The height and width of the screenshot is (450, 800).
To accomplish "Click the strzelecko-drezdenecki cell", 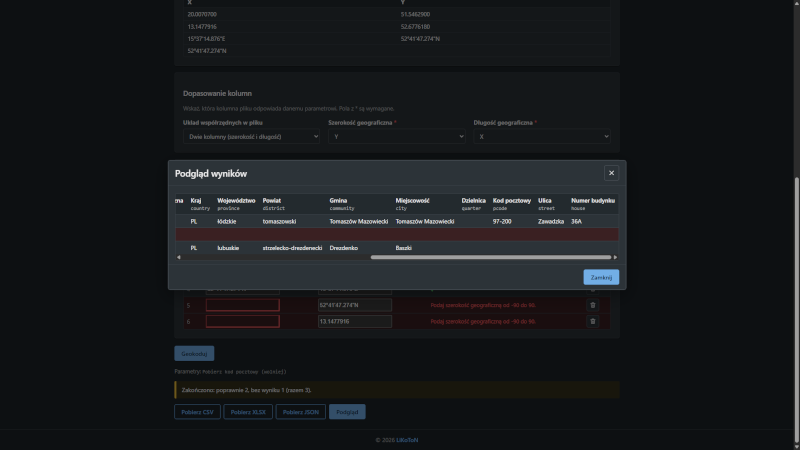I will 292,248.
